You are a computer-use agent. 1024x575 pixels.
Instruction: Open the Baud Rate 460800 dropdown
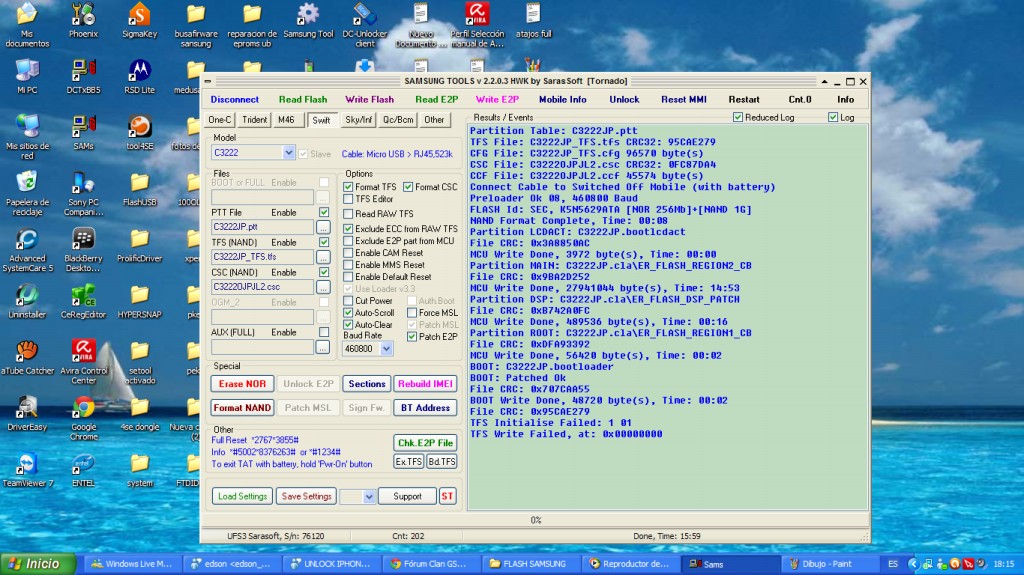[386, 348]
